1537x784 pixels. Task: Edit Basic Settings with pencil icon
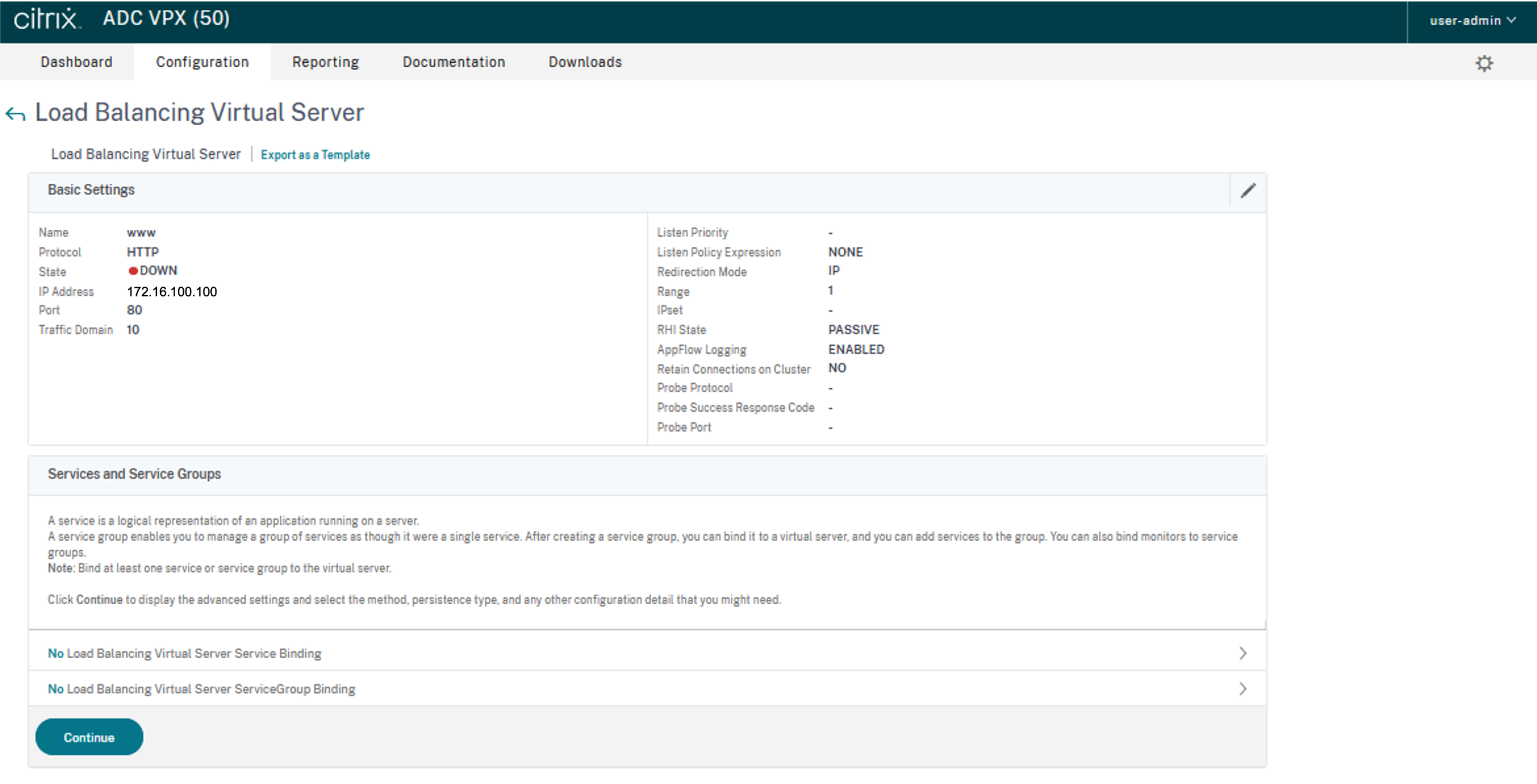coord(1248,190)
